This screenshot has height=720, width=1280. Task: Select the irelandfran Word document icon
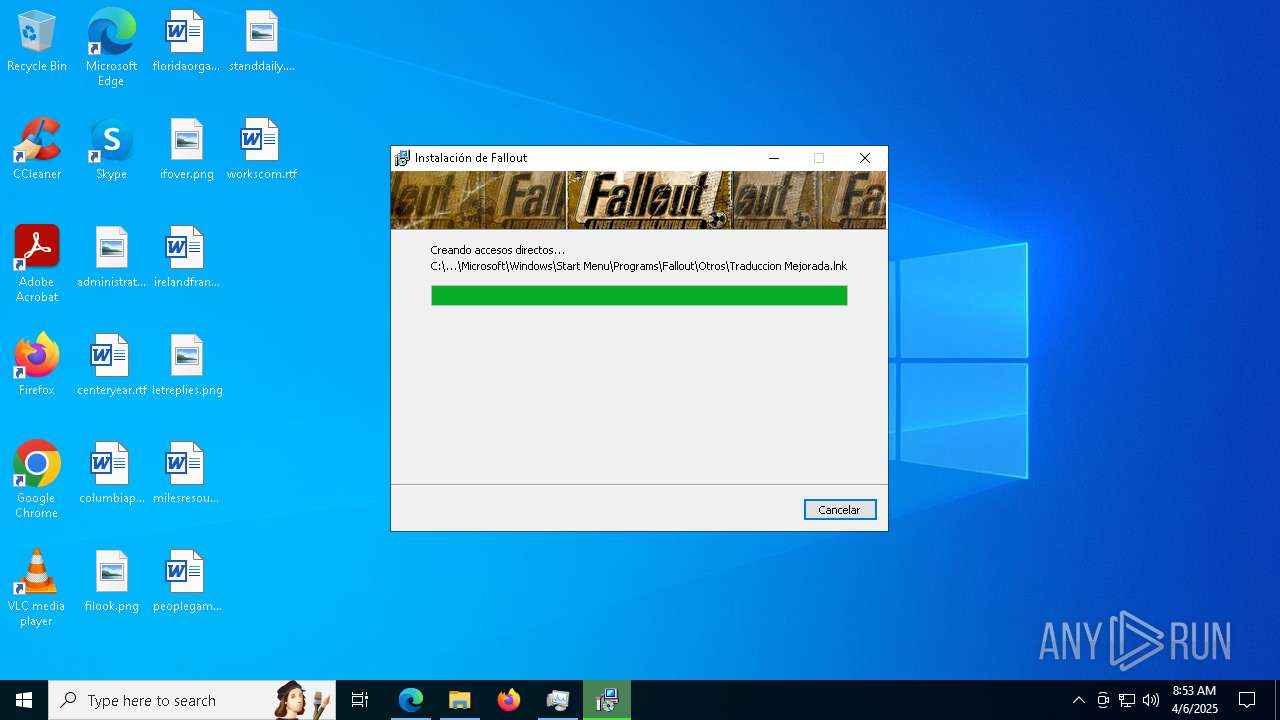(186, 258)
